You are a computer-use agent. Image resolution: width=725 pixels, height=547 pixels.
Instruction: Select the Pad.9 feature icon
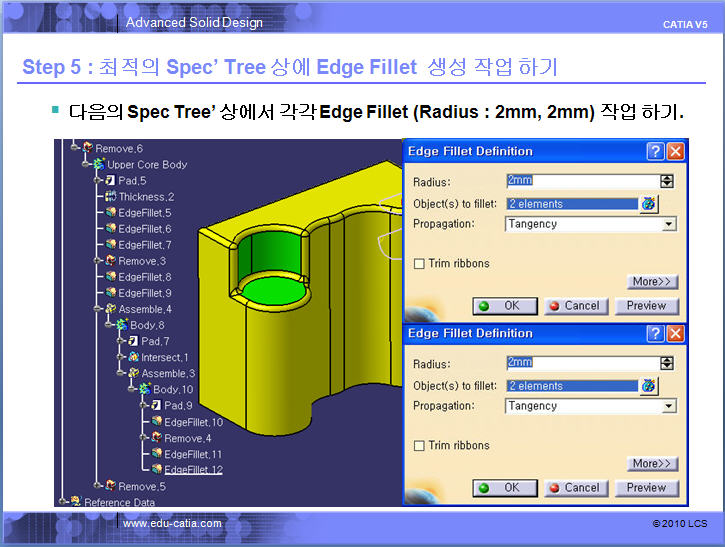tap(156, 405)
